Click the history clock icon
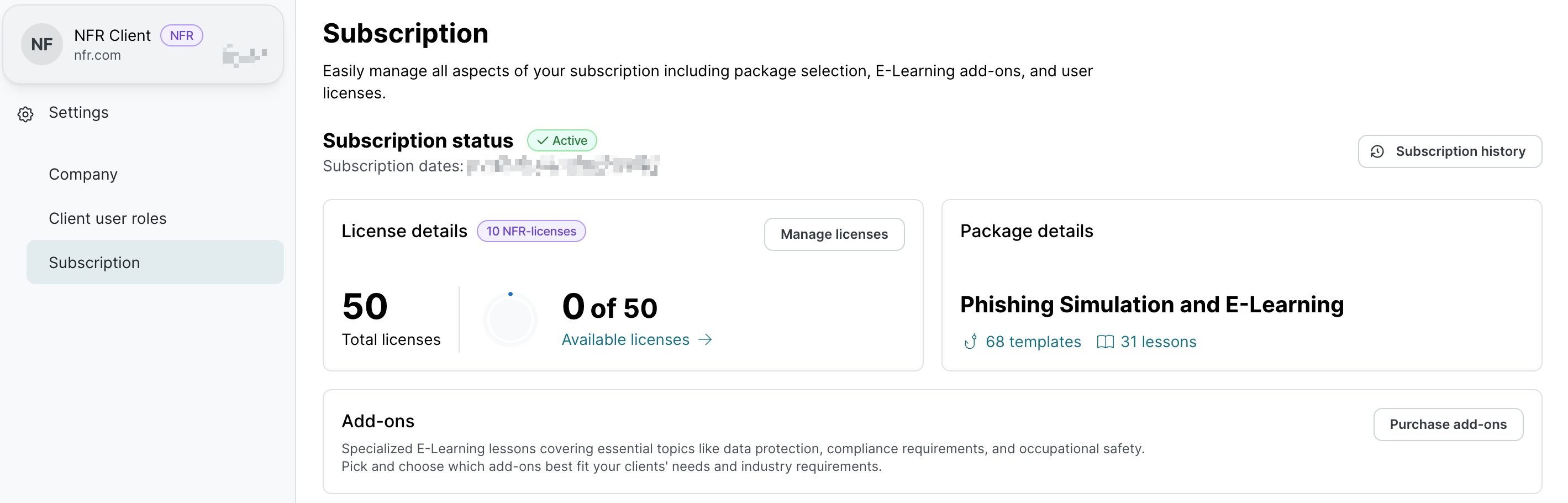The image size is (1568, 503). [x=1377, y=151]
